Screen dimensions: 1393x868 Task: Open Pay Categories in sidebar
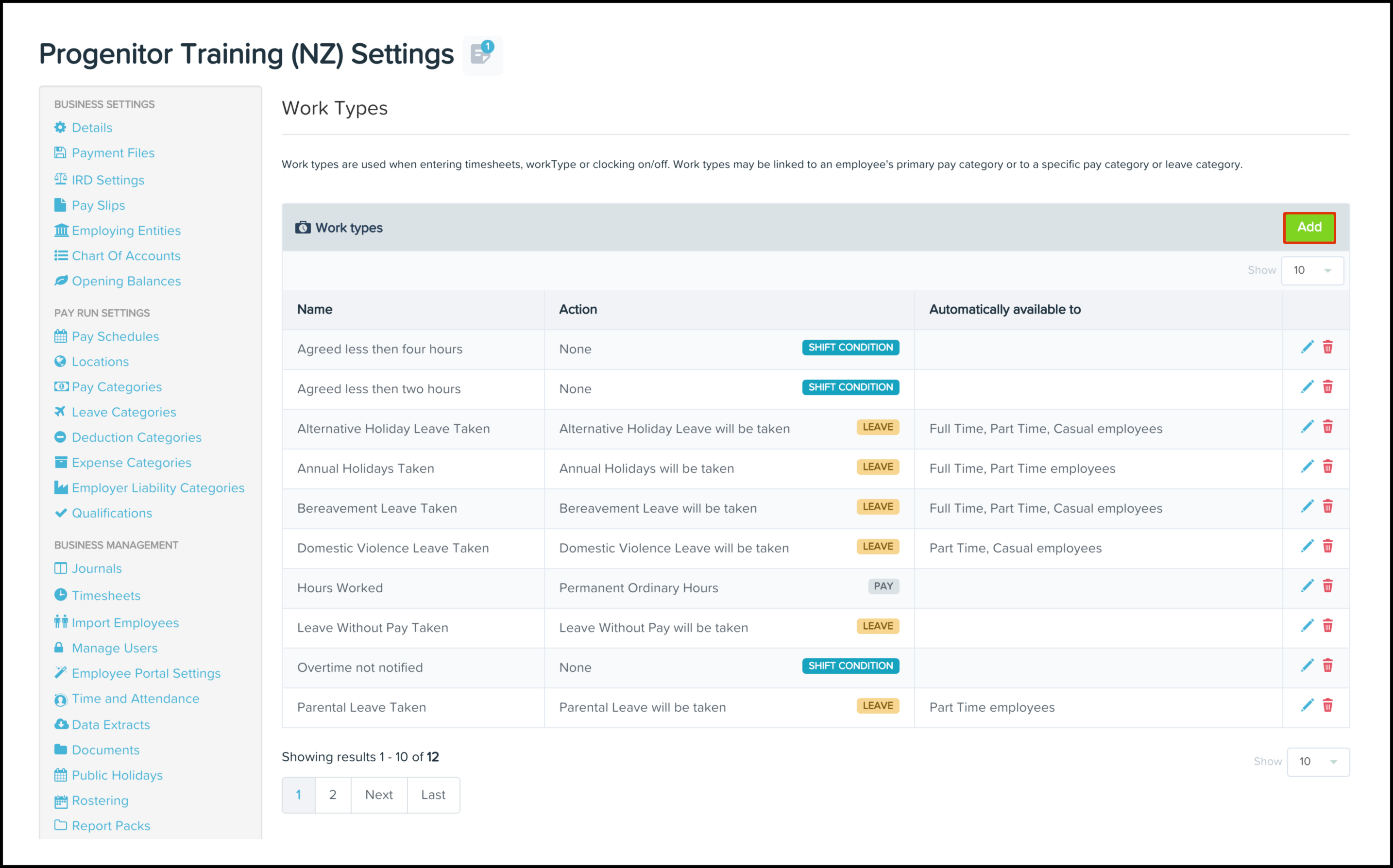pyautogui.click(x=117, y=387)
